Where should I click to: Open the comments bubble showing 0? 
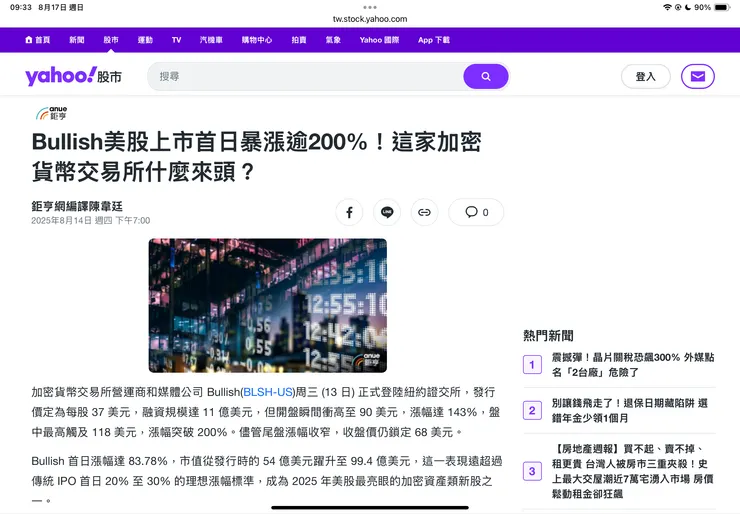pyautogui.click(x=476, y=212)
